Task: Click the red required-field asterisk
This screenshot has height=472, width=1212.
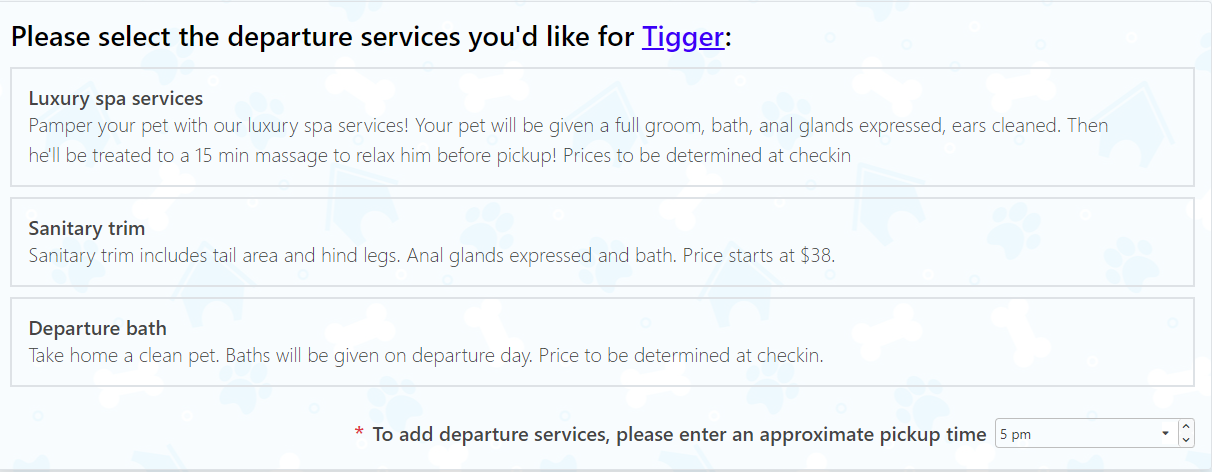Action: (360, 433)
